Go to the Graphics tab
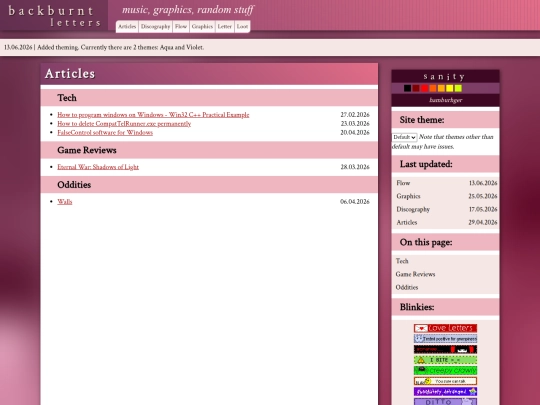540x405 pixels. tap(202, 27)
